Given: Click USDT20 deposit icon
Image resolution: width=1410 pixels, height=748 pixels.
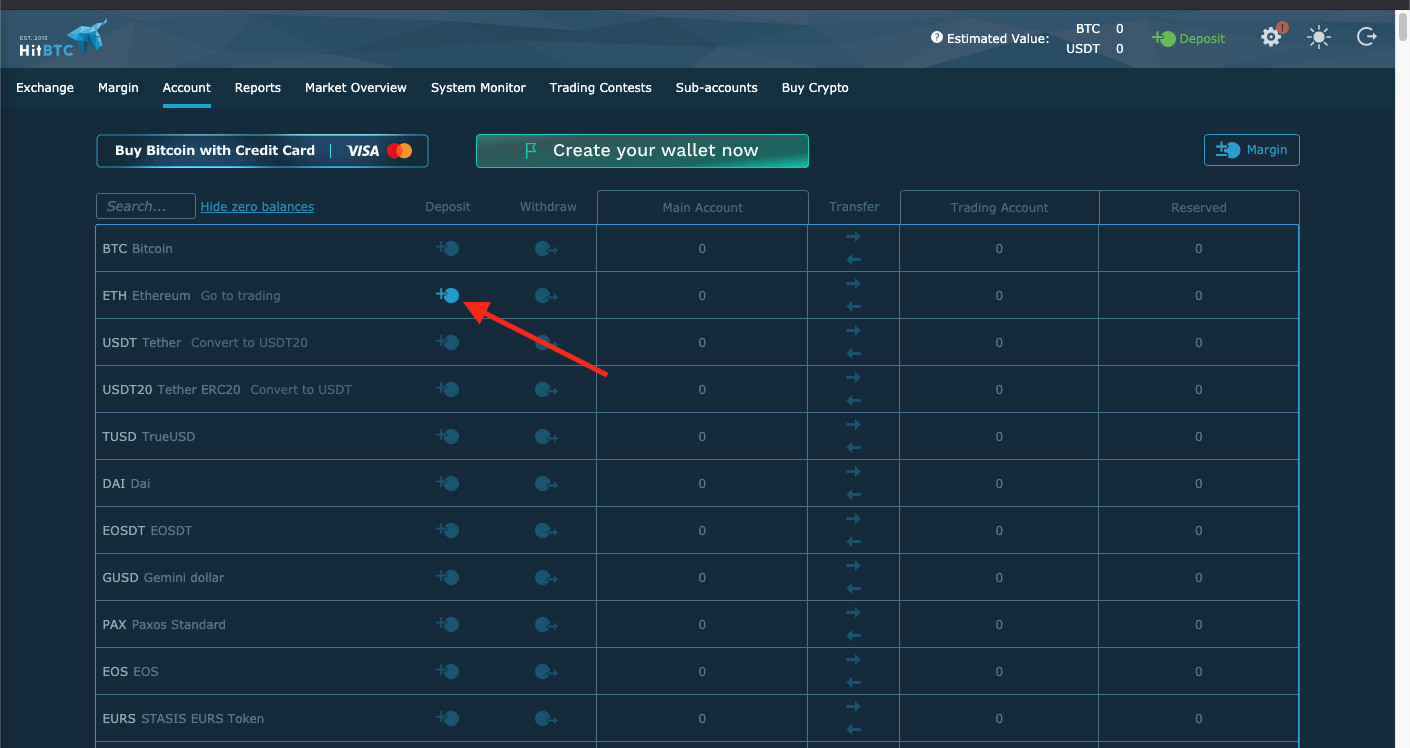Looking at the screenshot, I should (x=447, y=389).
